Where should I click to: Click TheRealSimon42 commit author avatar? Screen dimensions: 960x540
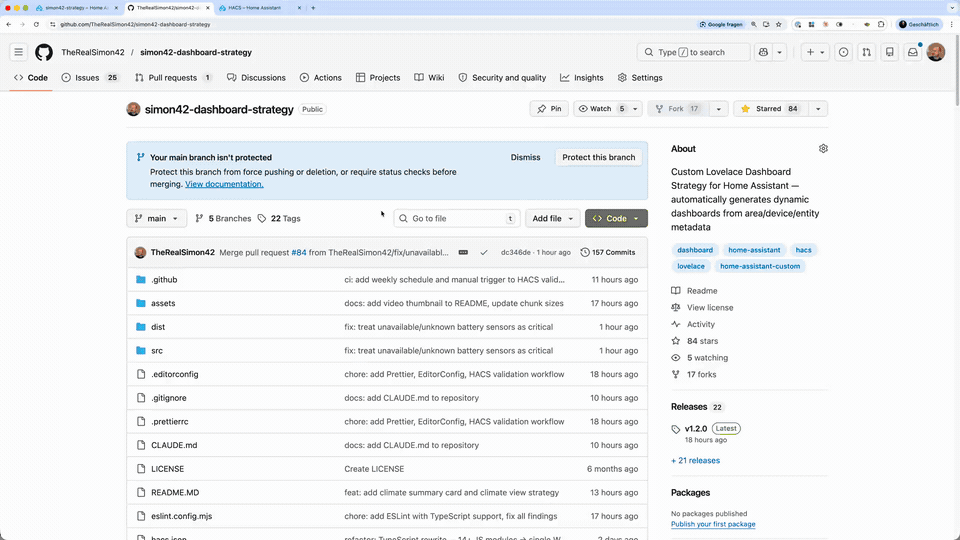[x=140, y=252]
